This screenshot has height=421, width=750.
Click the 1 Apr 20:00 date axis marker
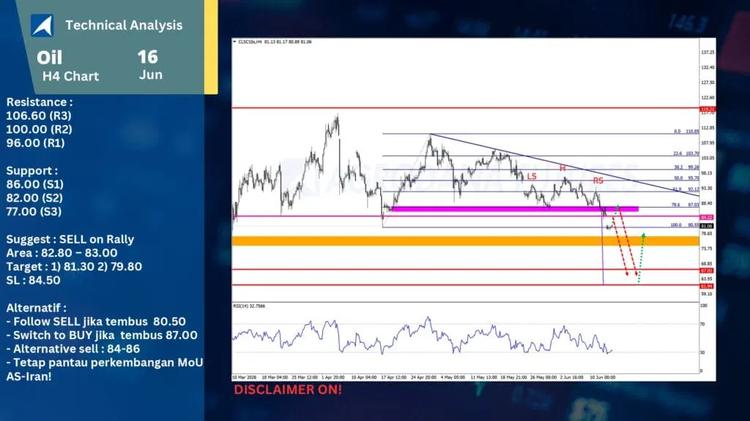pyautogui.click(x=333, y=377)
